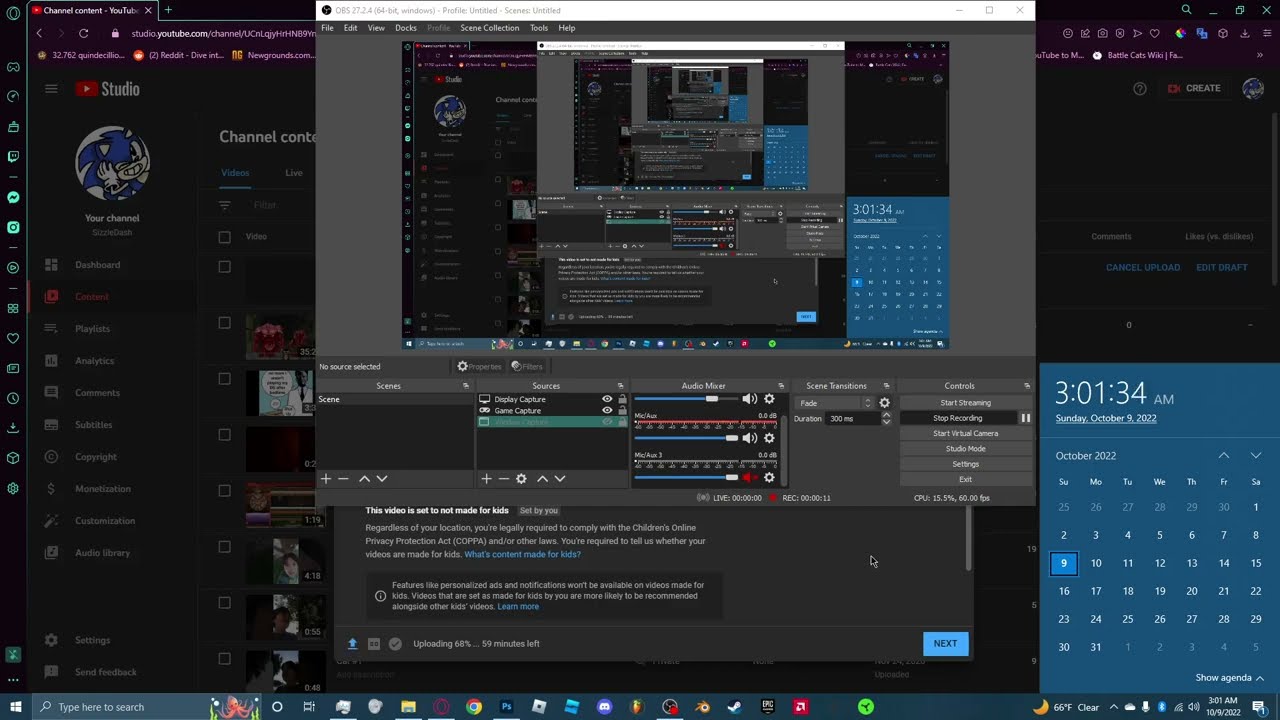Hide the Game Capture source
This screenshot has height=720, width=1280.
click(x=607, y=410)
